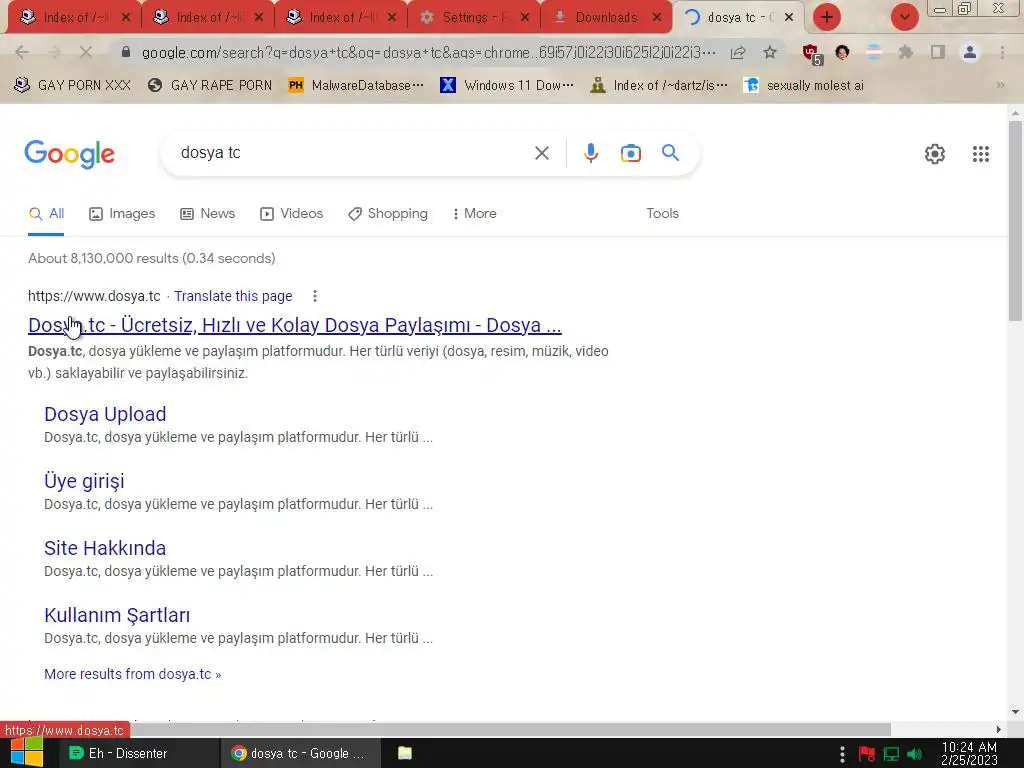Open Google quick settings gear
Image resolution: width=1024 pixels, height=768 pixels.
click(x=935, y=154)
